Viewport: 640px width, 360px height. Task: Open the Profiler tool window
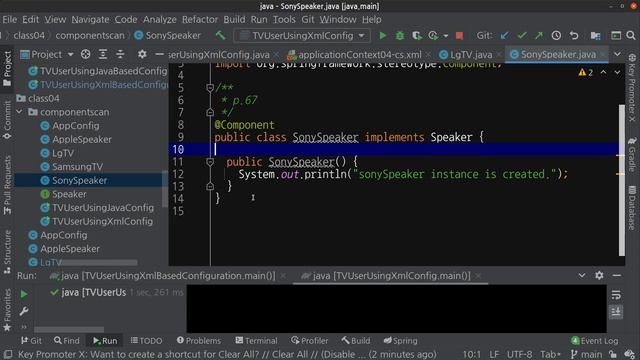(310, 340)
